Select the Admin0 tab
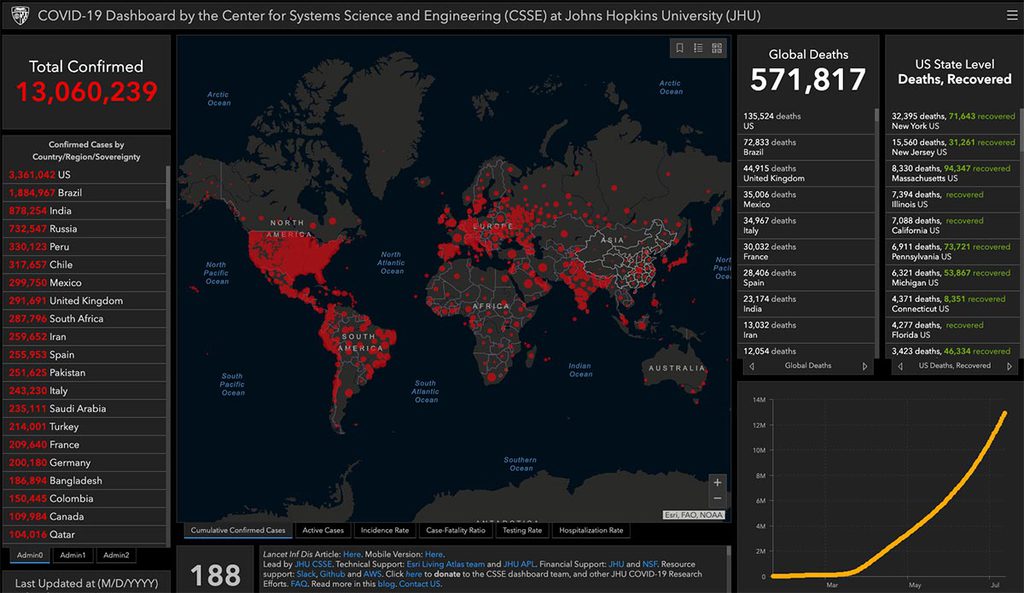 point(30,555)
